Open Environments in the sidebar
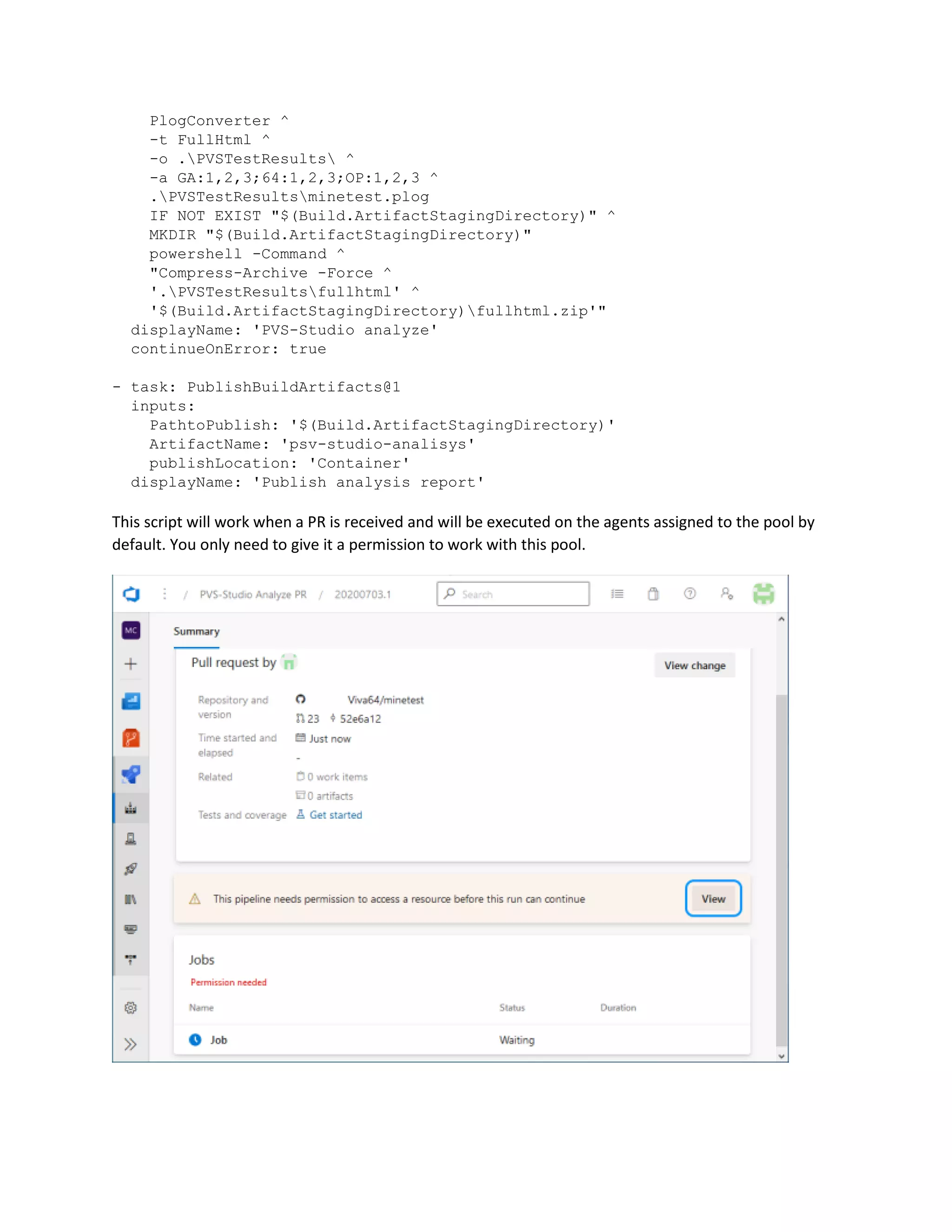The width and height of the screenshot is (952, 1232). pyautogui.click(x=131, y=839)
